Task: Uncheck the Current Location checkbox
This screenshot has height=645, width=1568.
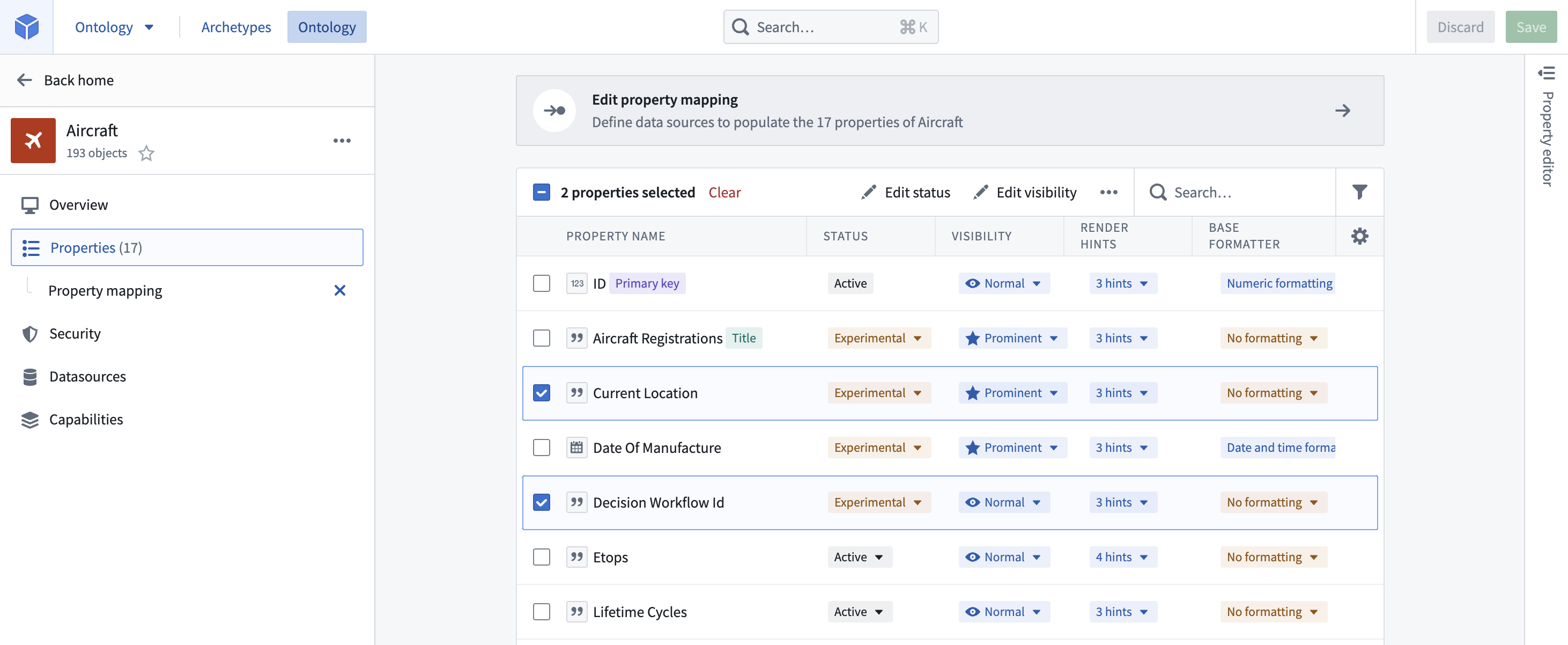Action: pos(541,393)
